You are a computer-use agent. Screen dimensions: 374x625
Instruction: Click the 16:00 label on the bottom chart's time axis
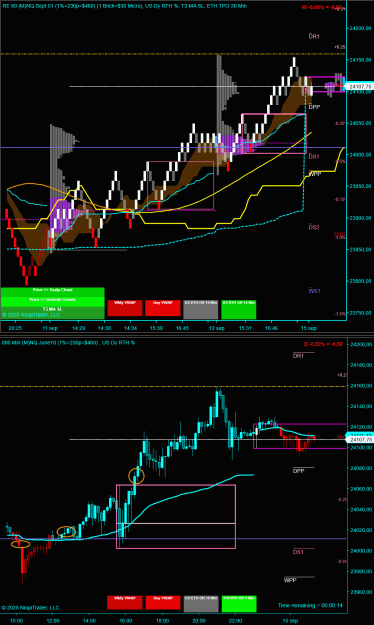(x=126, y=621)
